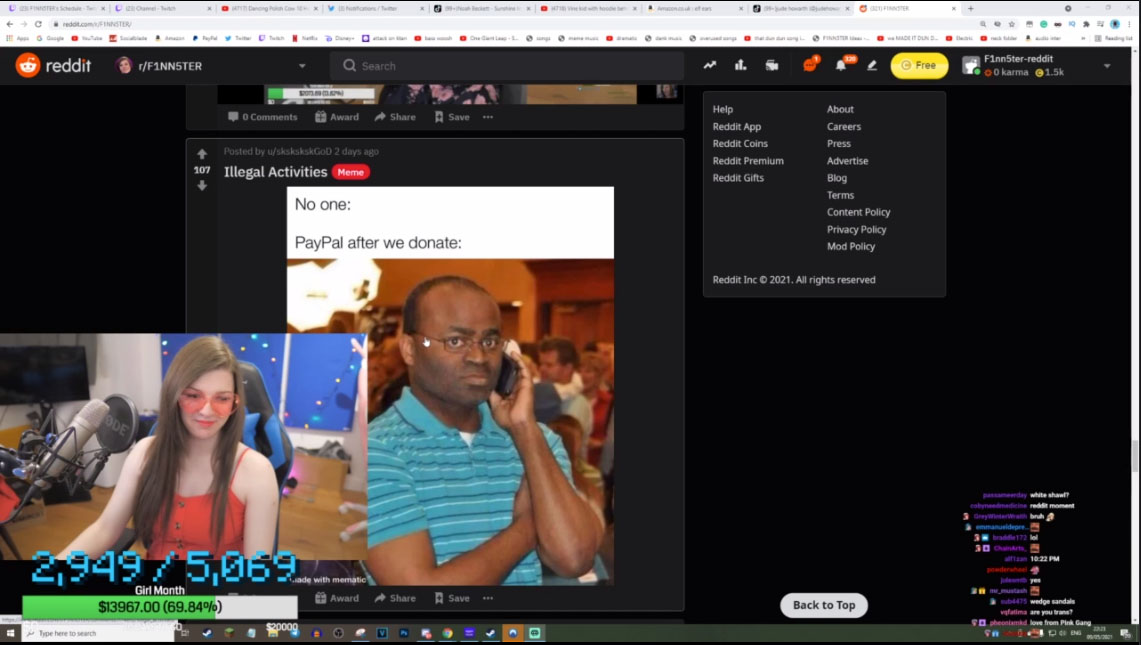Open the Chrome three-dot menu
1141x645 pixels.
click(1129, 24)
